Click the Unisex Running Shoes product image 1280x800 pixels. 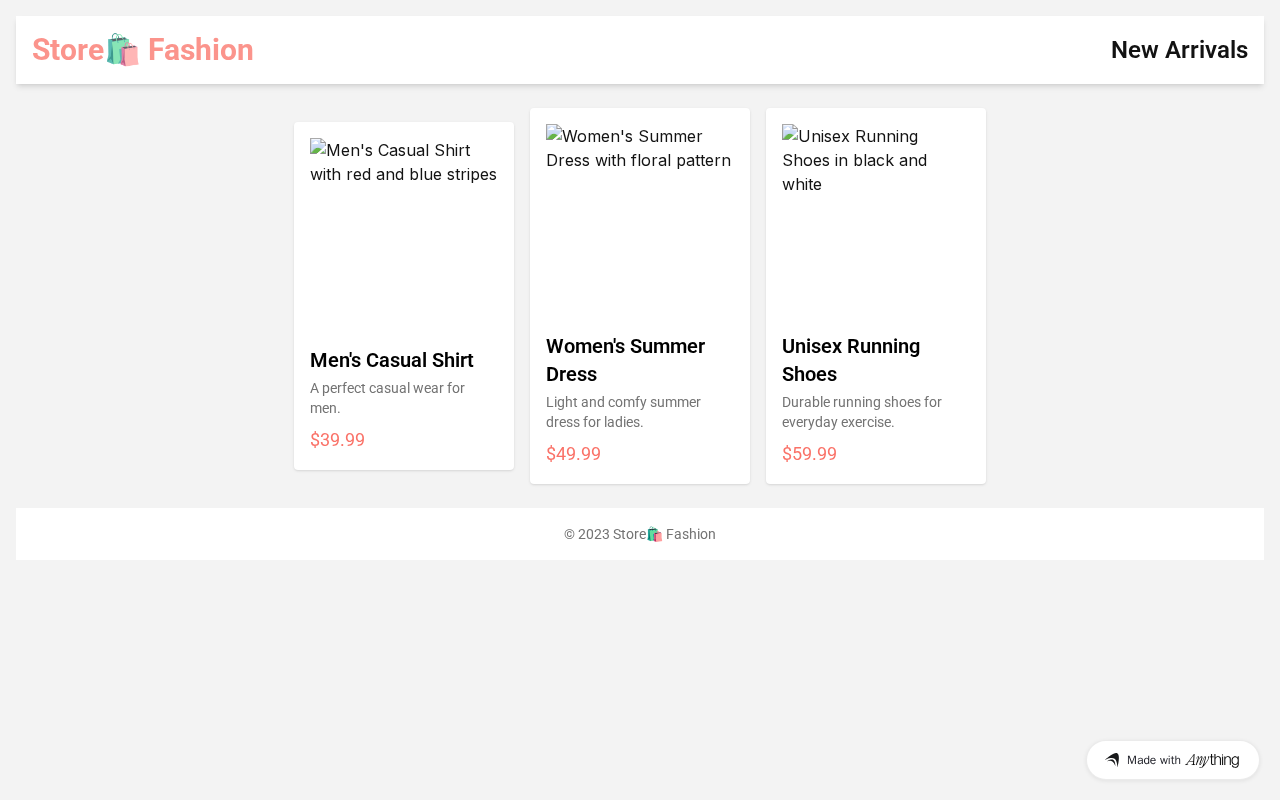tap(876, 218)
